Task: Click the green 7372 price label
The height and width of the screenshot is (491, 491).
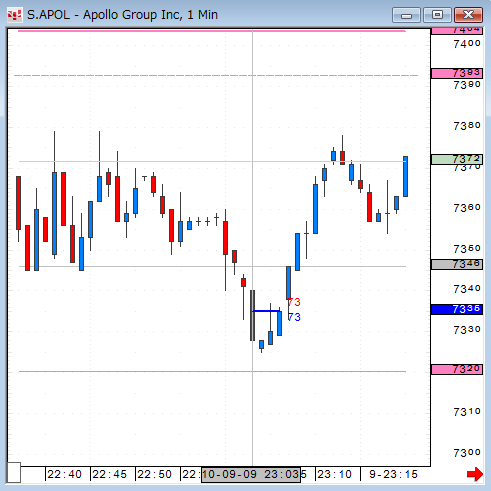Action: tap(457, 159)
